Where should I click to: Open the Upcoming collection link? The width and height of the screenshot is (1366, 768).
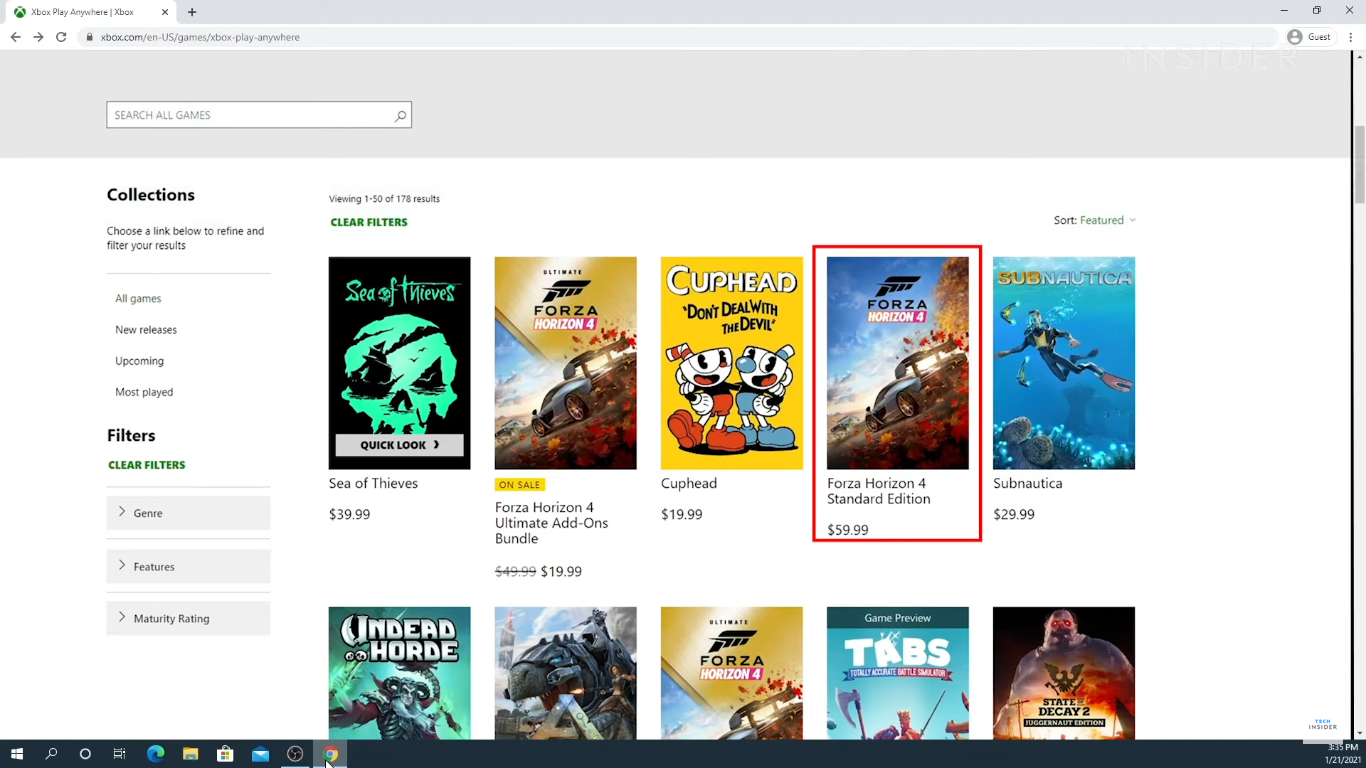(139, 361)
